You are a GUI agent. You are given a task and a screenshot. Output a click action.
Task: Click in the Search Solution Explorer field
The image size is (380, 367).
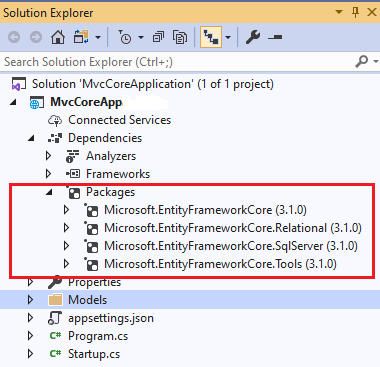click(x=177, y=62)
